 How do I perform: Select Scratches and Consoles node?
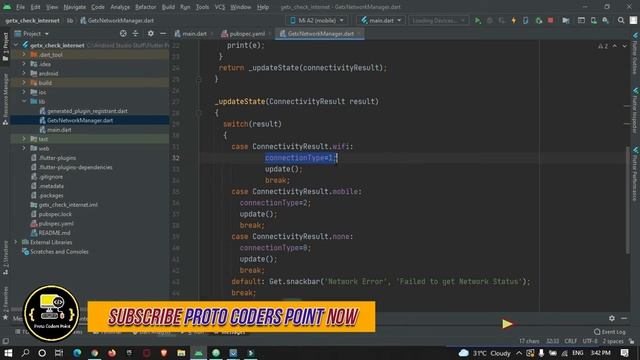click(x=59, y=251)
